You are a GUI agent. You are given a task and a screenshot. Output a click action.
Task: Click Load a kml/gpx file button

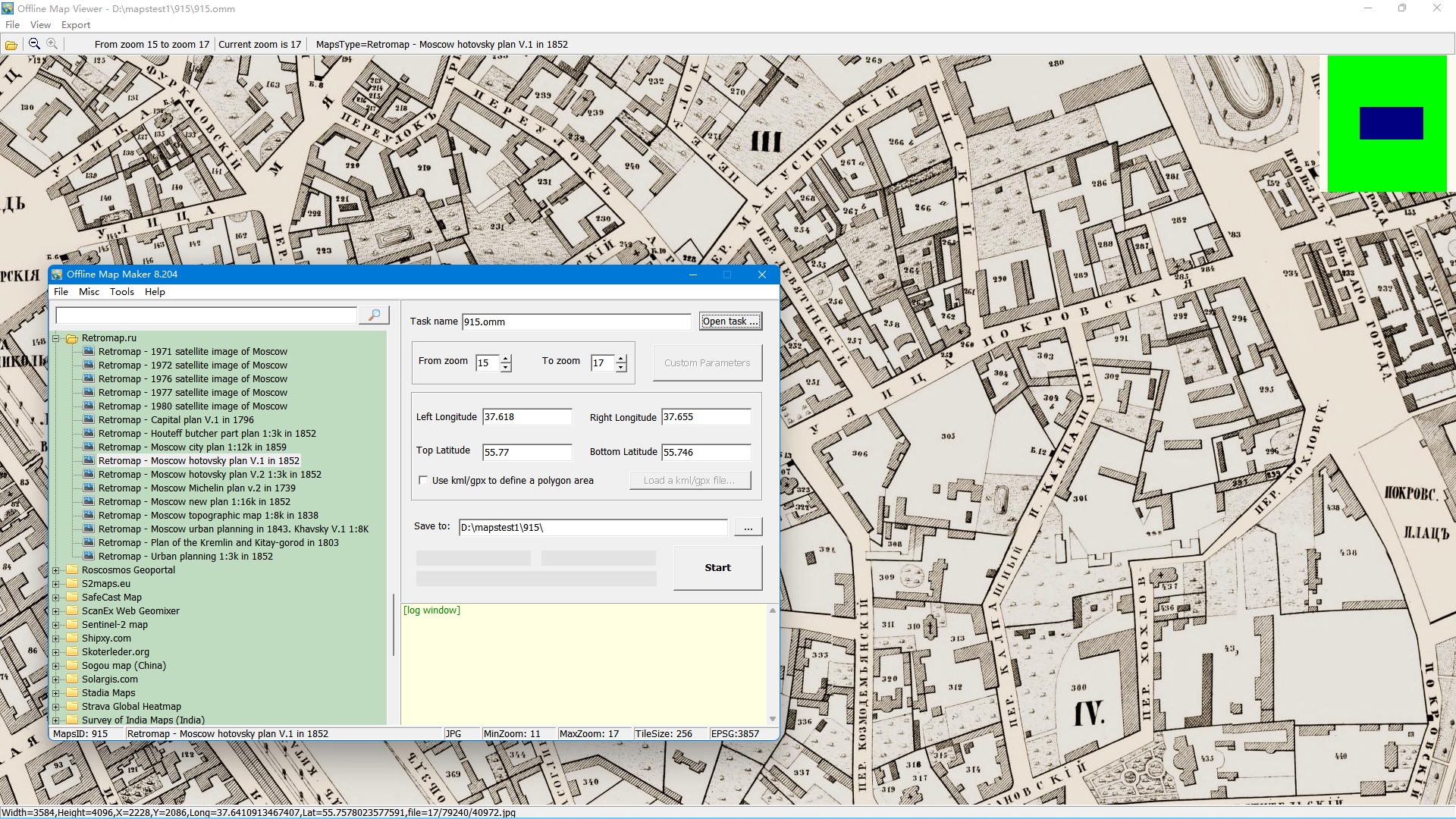point(690,480)
